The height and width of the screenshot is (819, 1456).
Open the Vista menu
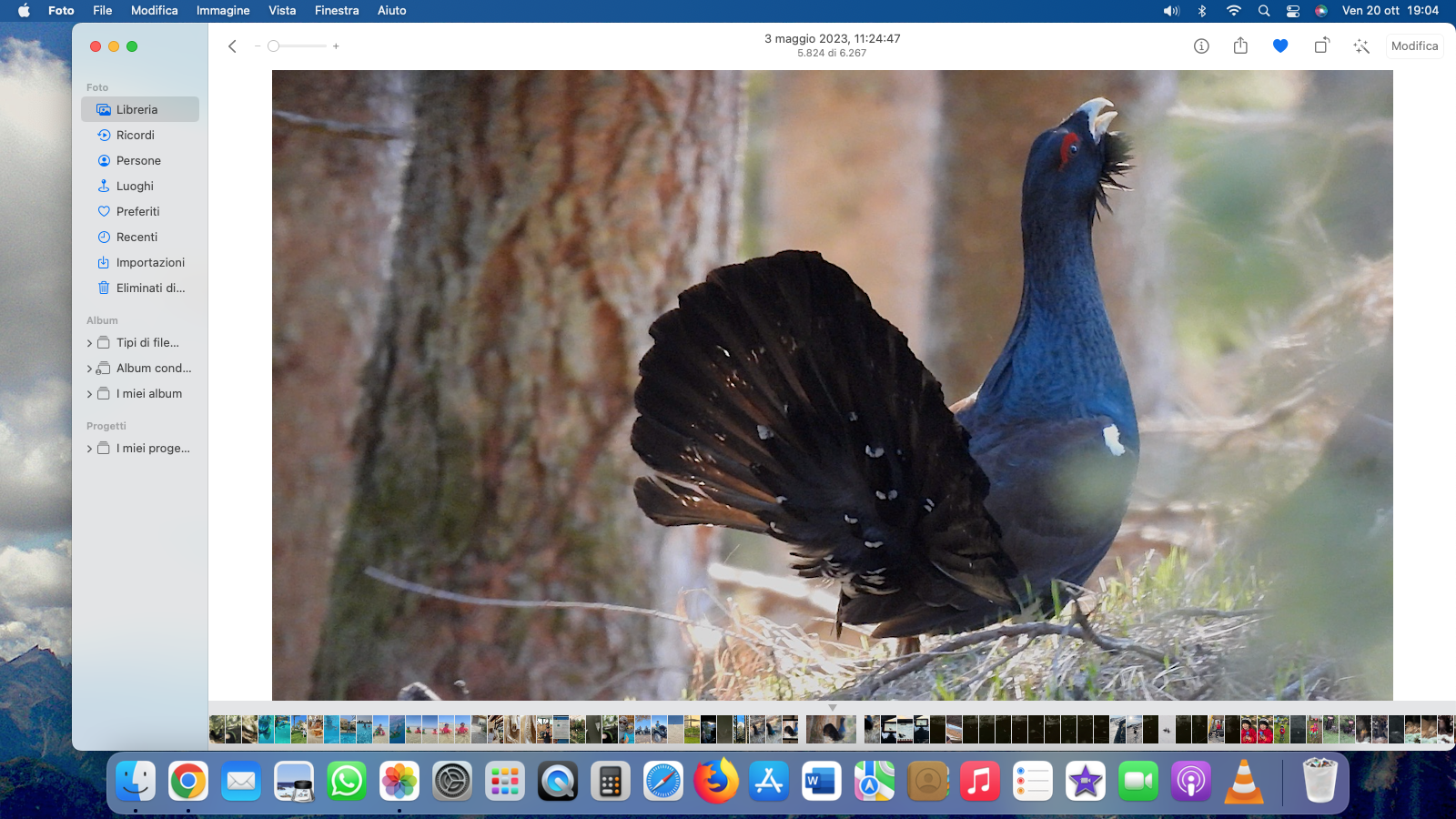282,11
